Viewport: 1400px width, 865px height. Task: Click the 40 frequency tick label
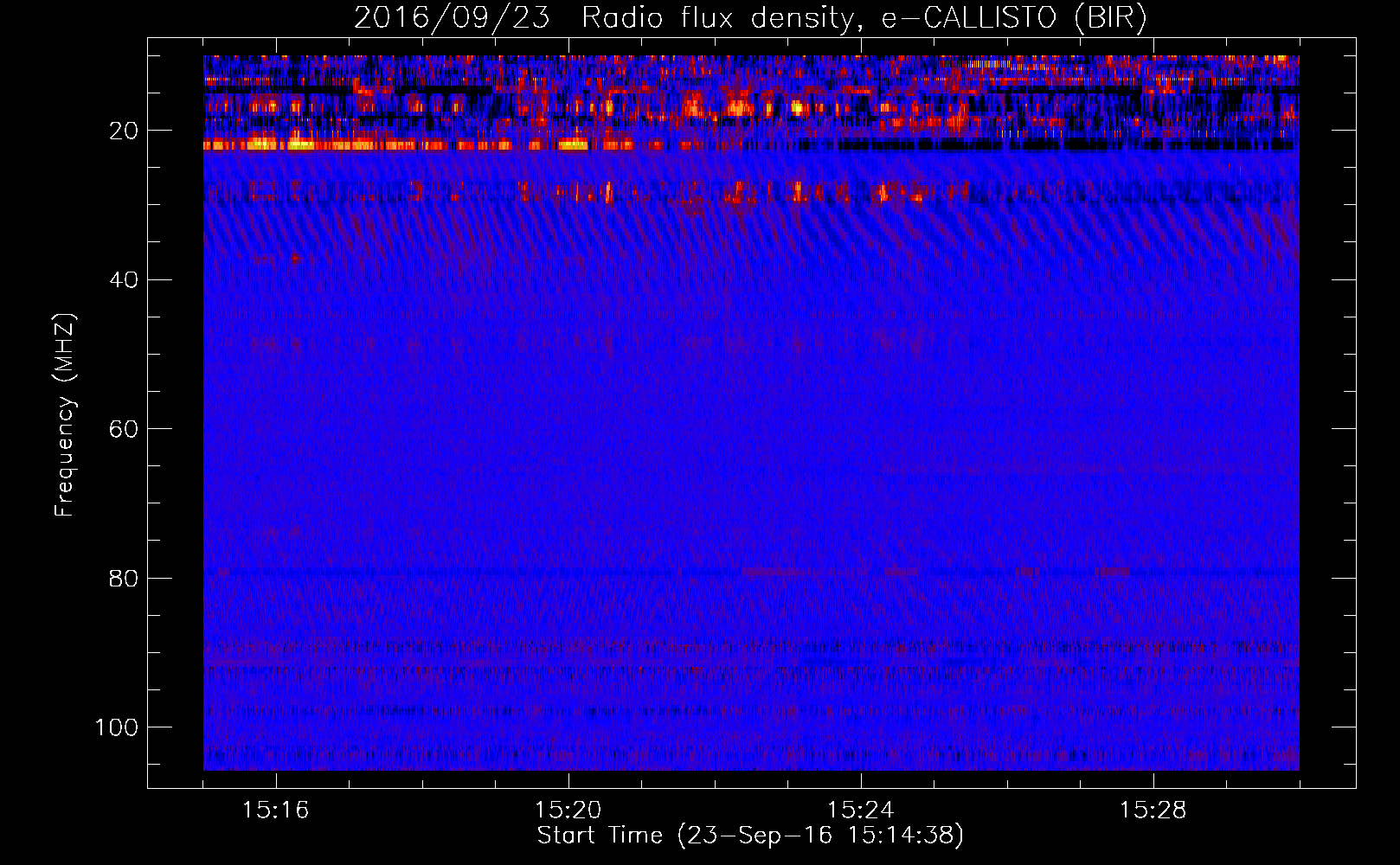pos(124,280)
